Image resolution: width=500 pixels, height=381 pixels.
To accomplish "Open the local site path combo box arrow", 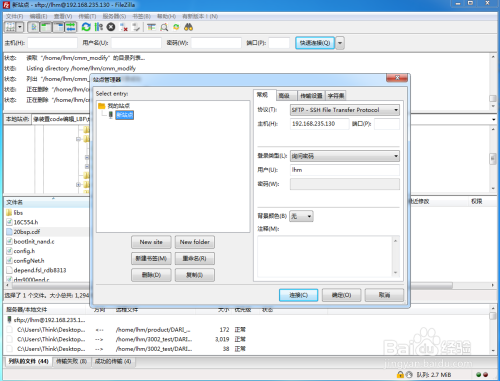I will (x=493, y=119).
